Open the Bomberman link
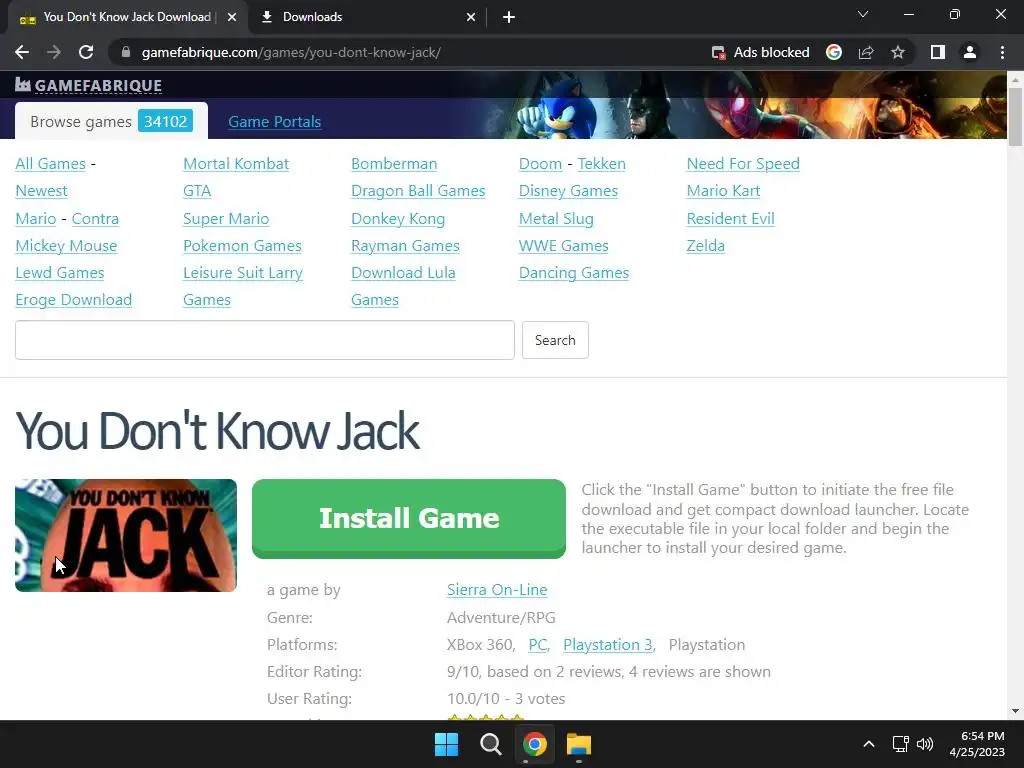The height and width of the screenshot is (768, 1024). [x=394, y=163]
